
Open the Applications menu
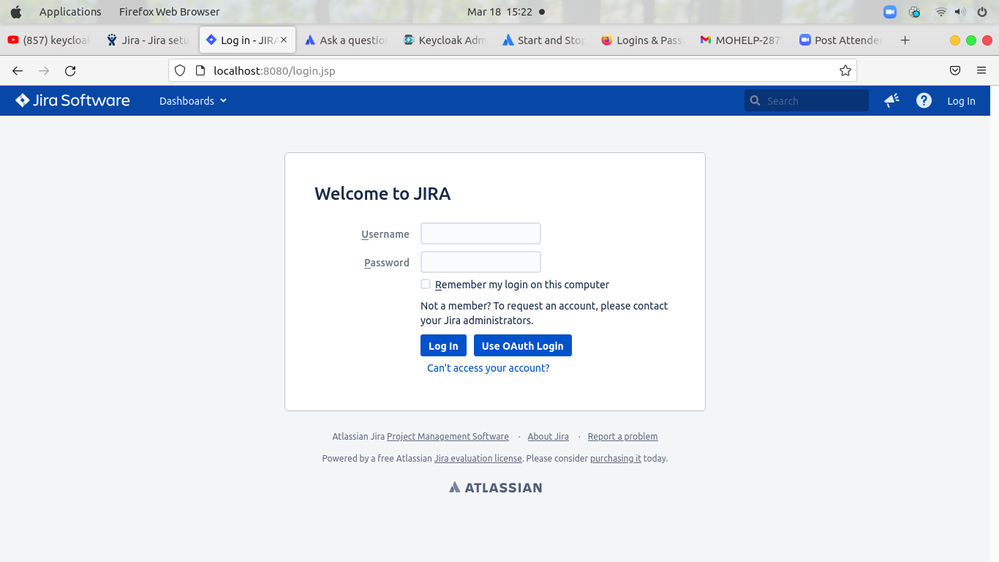(x=70, y=11)
